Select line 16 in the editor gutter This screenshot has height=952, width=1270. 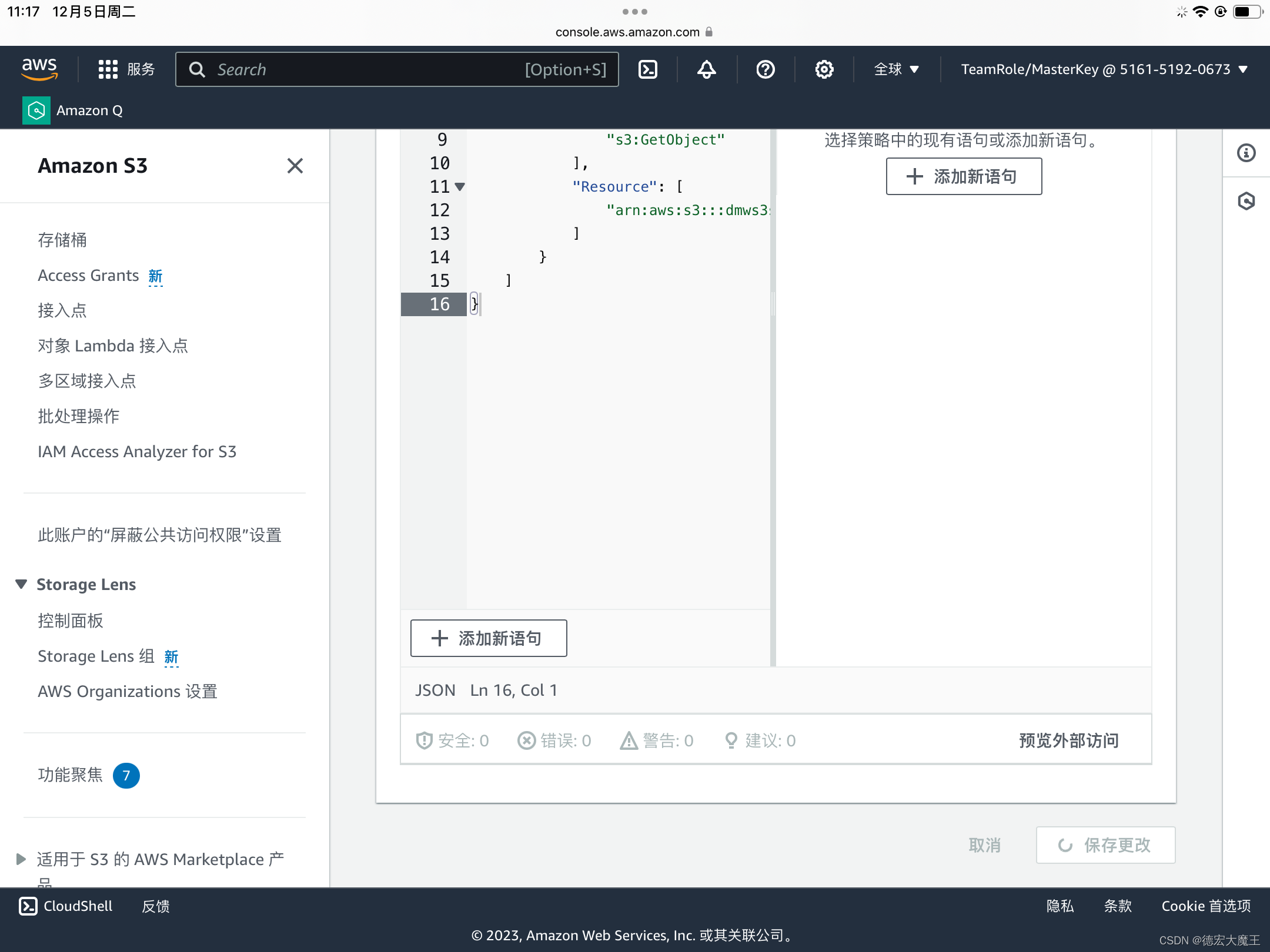click(x=434, y=304)
